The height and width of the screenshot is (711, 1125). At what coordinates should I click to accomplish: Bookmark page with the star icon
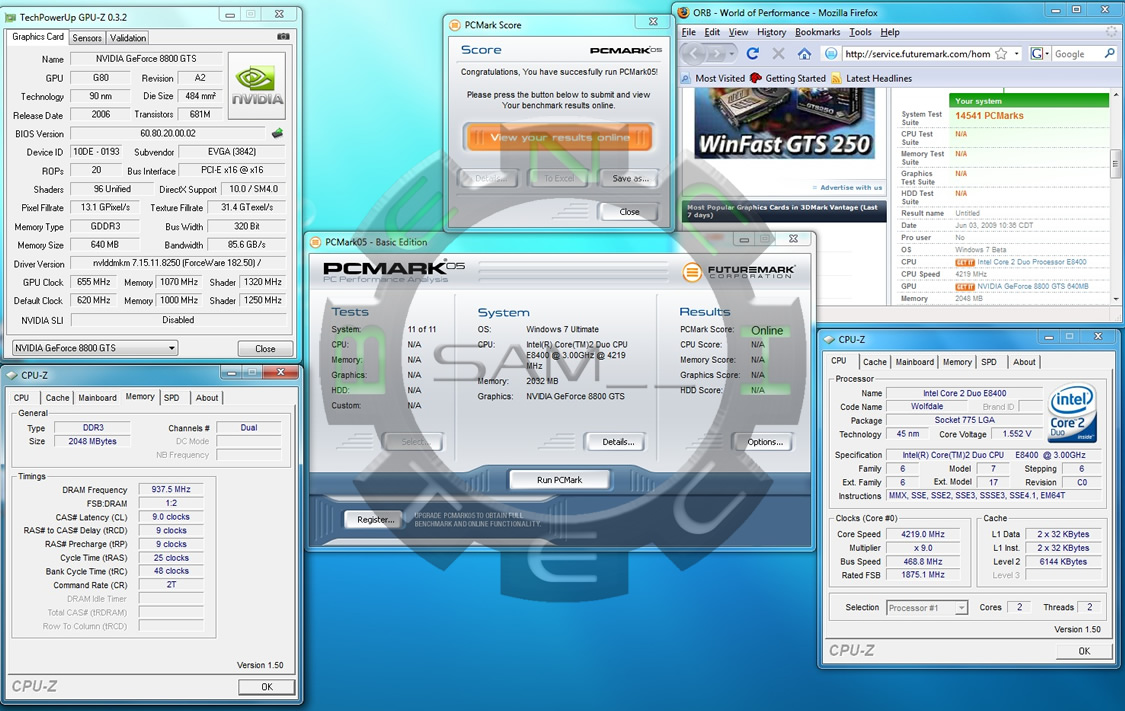click(1001, 54)
